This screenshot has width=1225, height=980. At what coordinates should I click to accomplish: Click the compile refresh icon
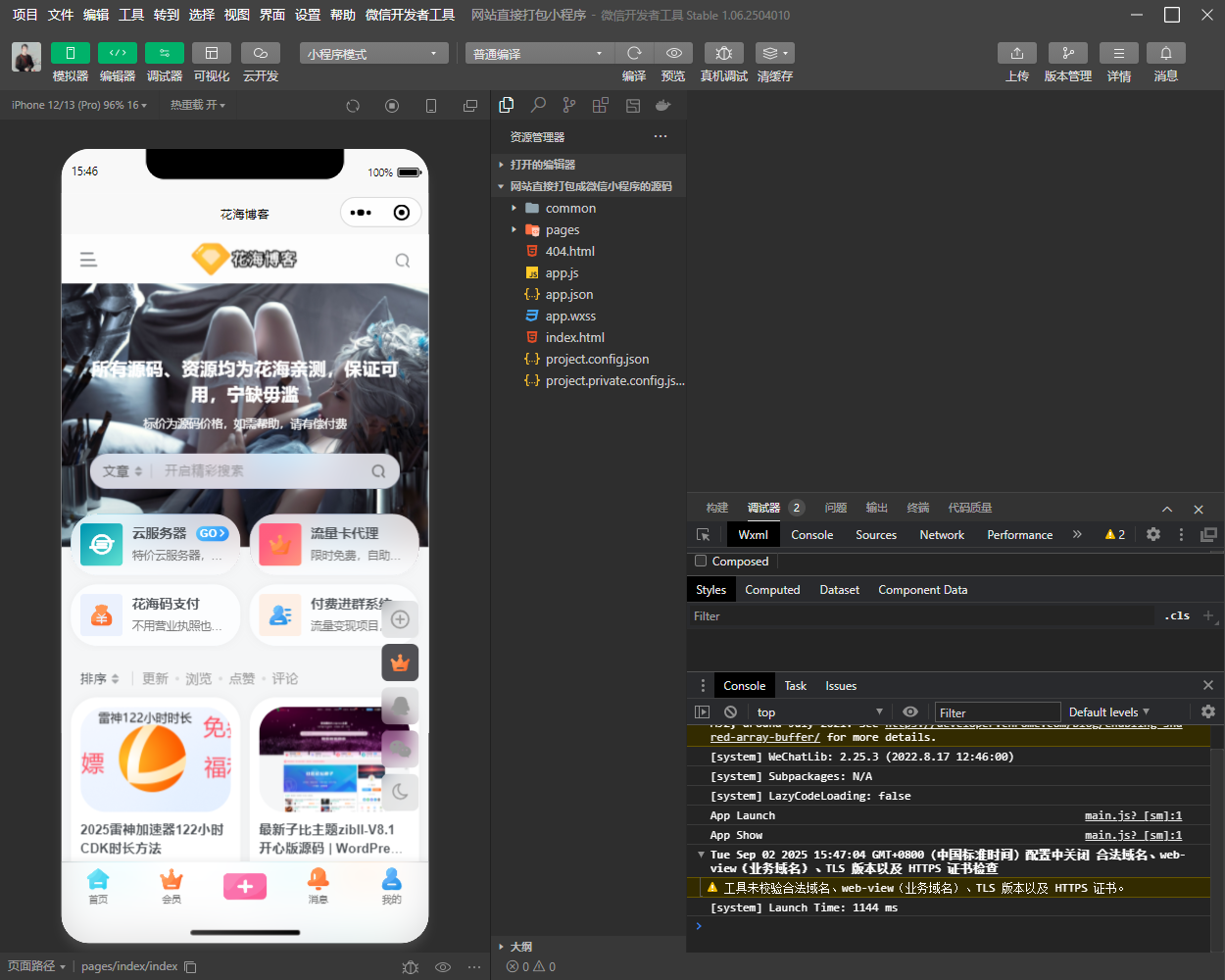click(x=634, y=53)
